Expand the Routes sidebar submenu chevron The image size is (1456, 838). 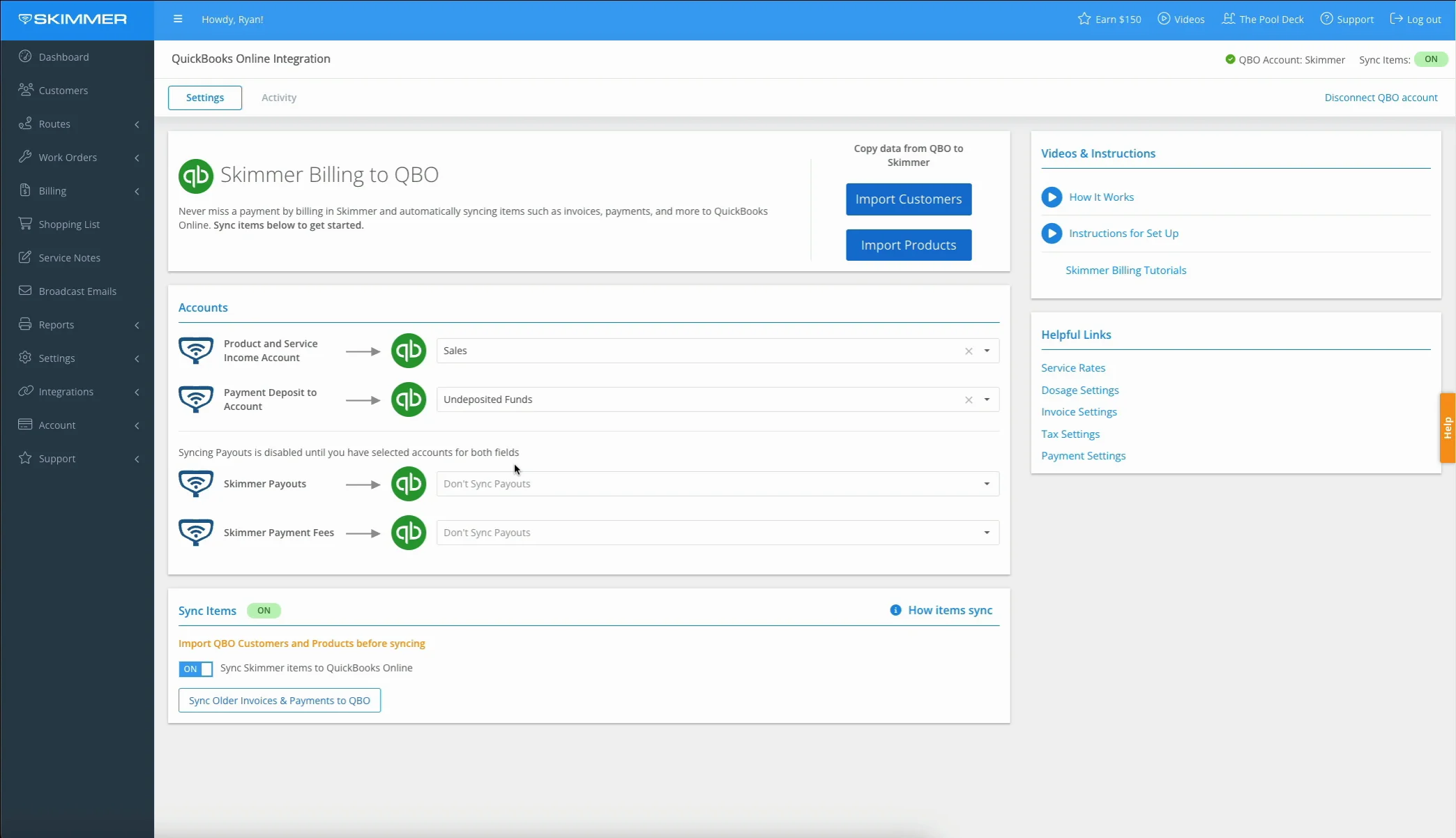pyautogui.click(x=137, y=124)
